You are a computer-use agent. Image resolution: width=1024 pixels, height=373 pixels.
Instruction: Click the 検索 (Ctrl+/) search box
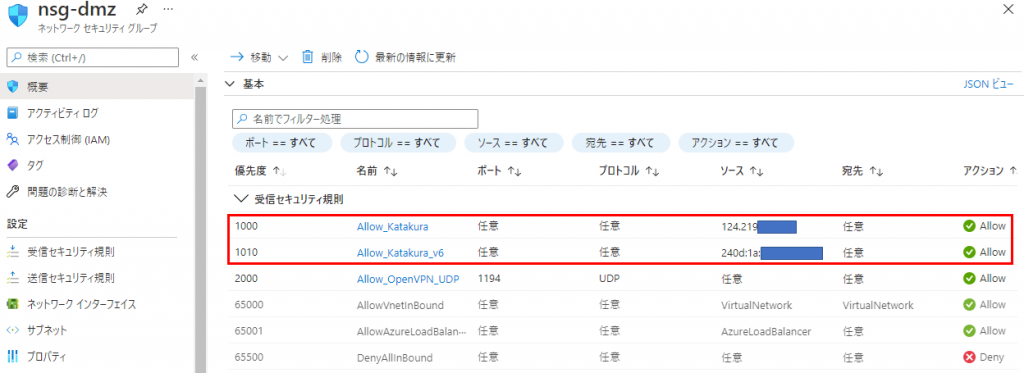92,57
